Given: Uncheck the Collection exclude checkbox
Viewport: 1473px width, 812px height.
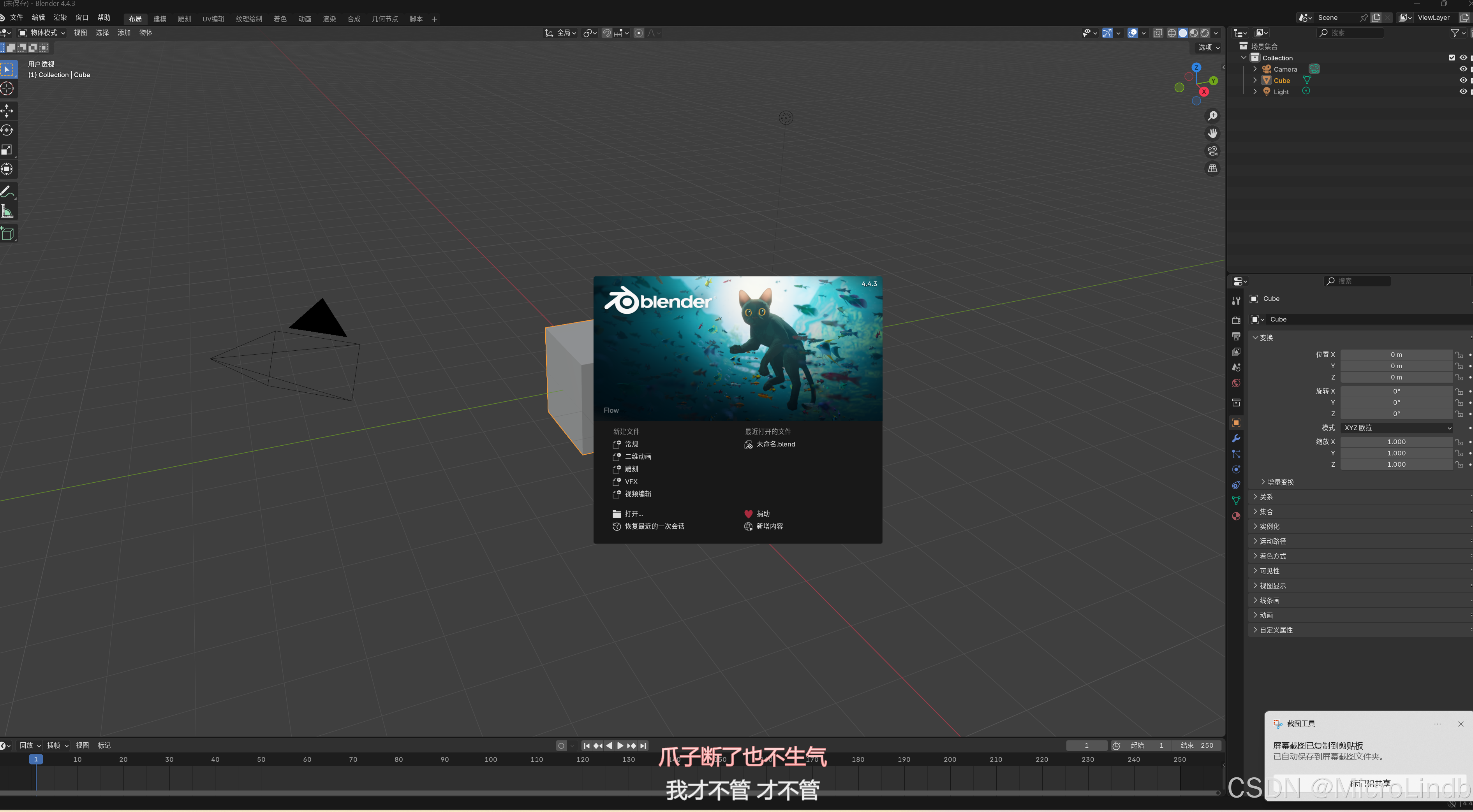Looking at the screenshot, I should (1451, 58).
